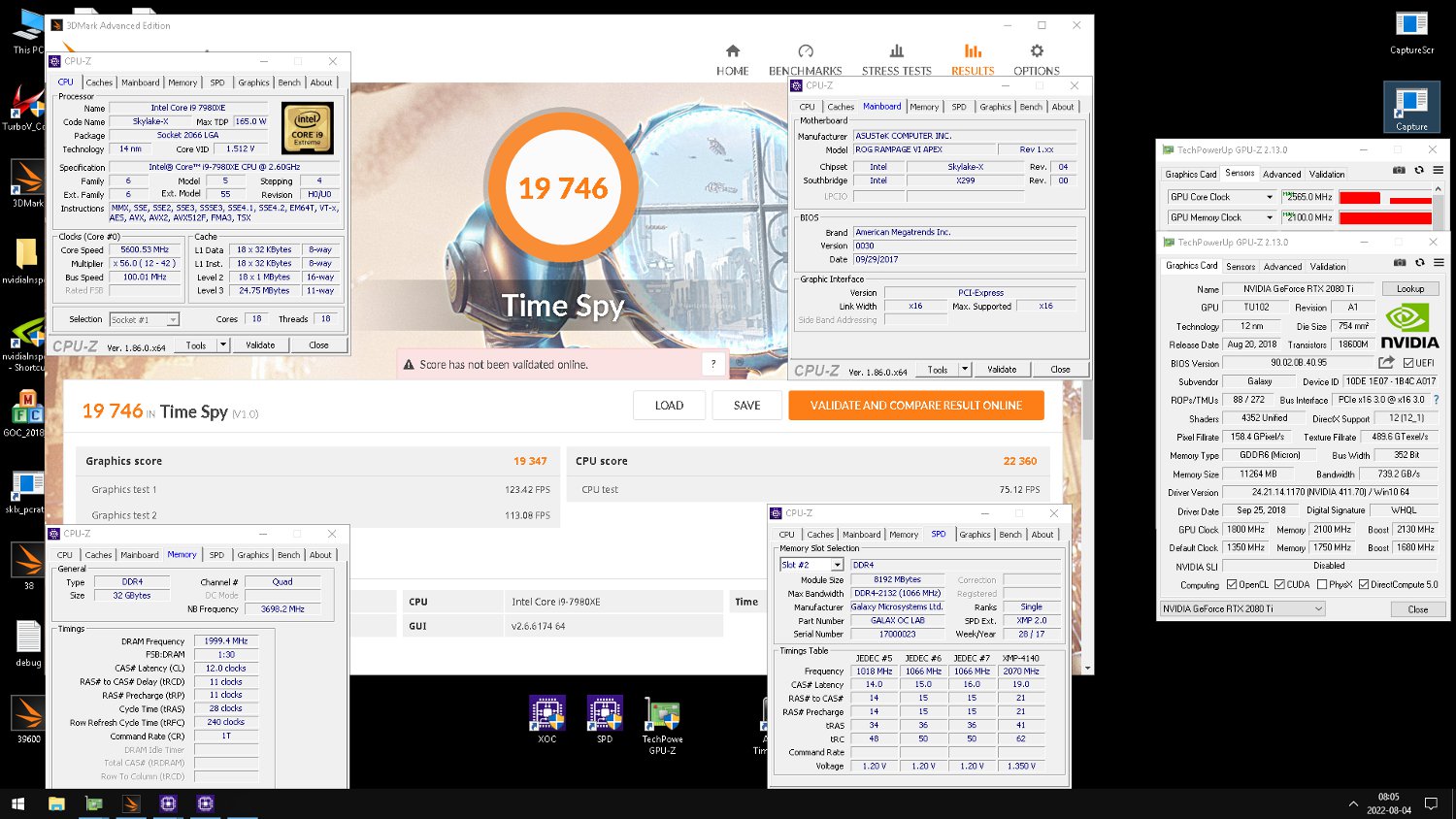Click the GPU Core Clock red sensor graph
Image resolution: width=1456 pixels, height=819 pixels.
(1384, 198)
